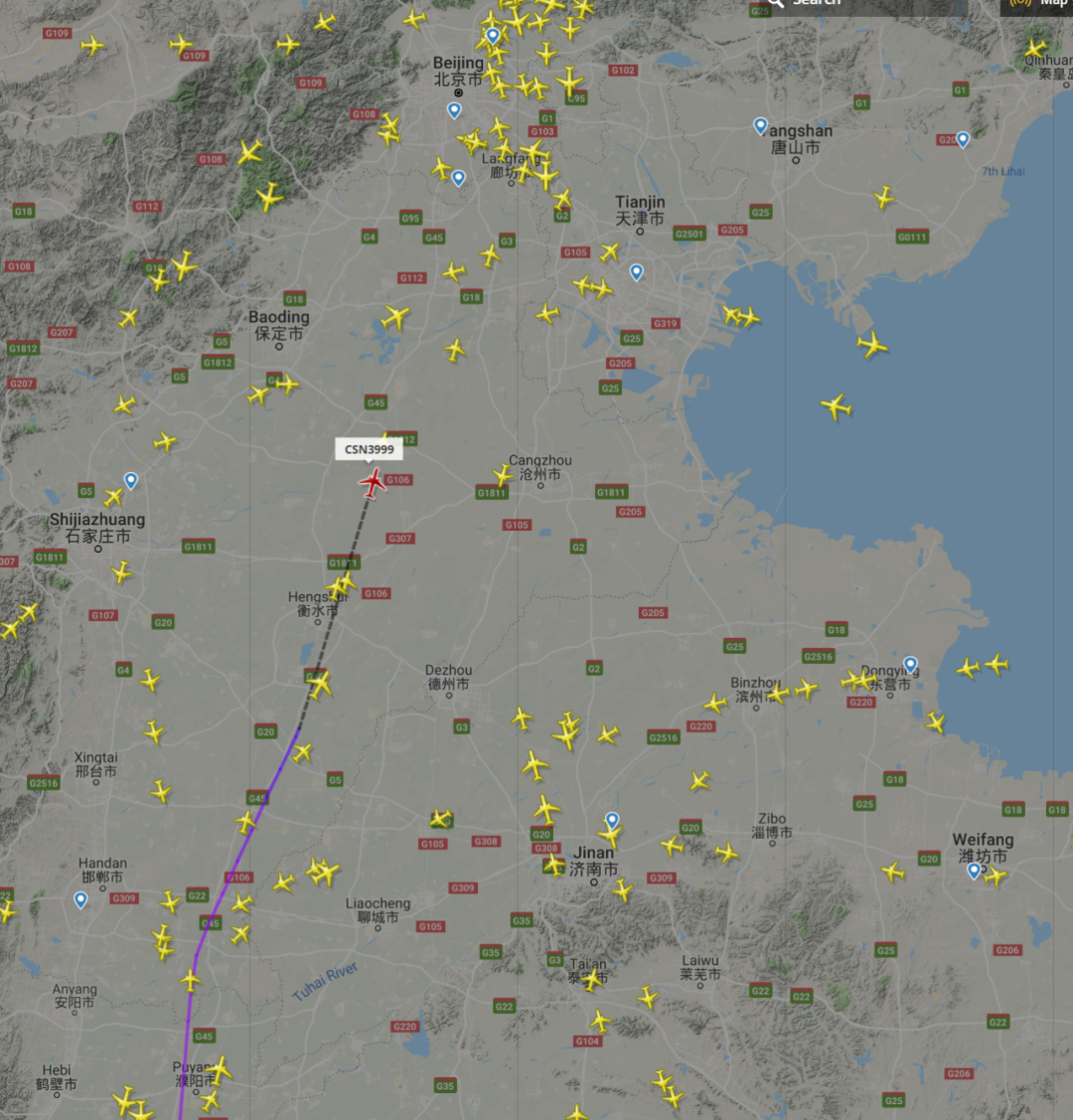
Task: Click the airport pin near Dongying
Action: coord(910,665)
